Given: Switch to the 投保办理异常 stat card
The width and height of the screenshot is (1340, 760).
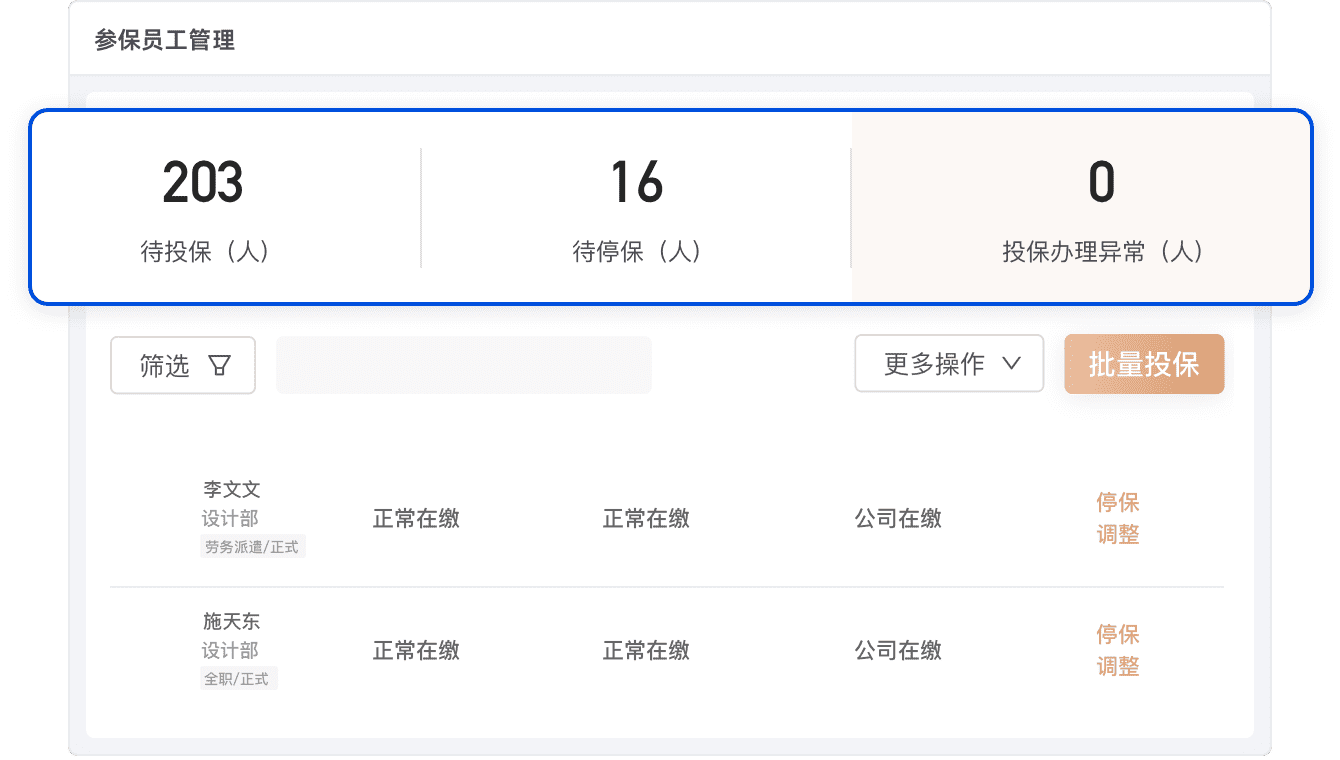Looking at the screenshot, I should (1101, 208).
